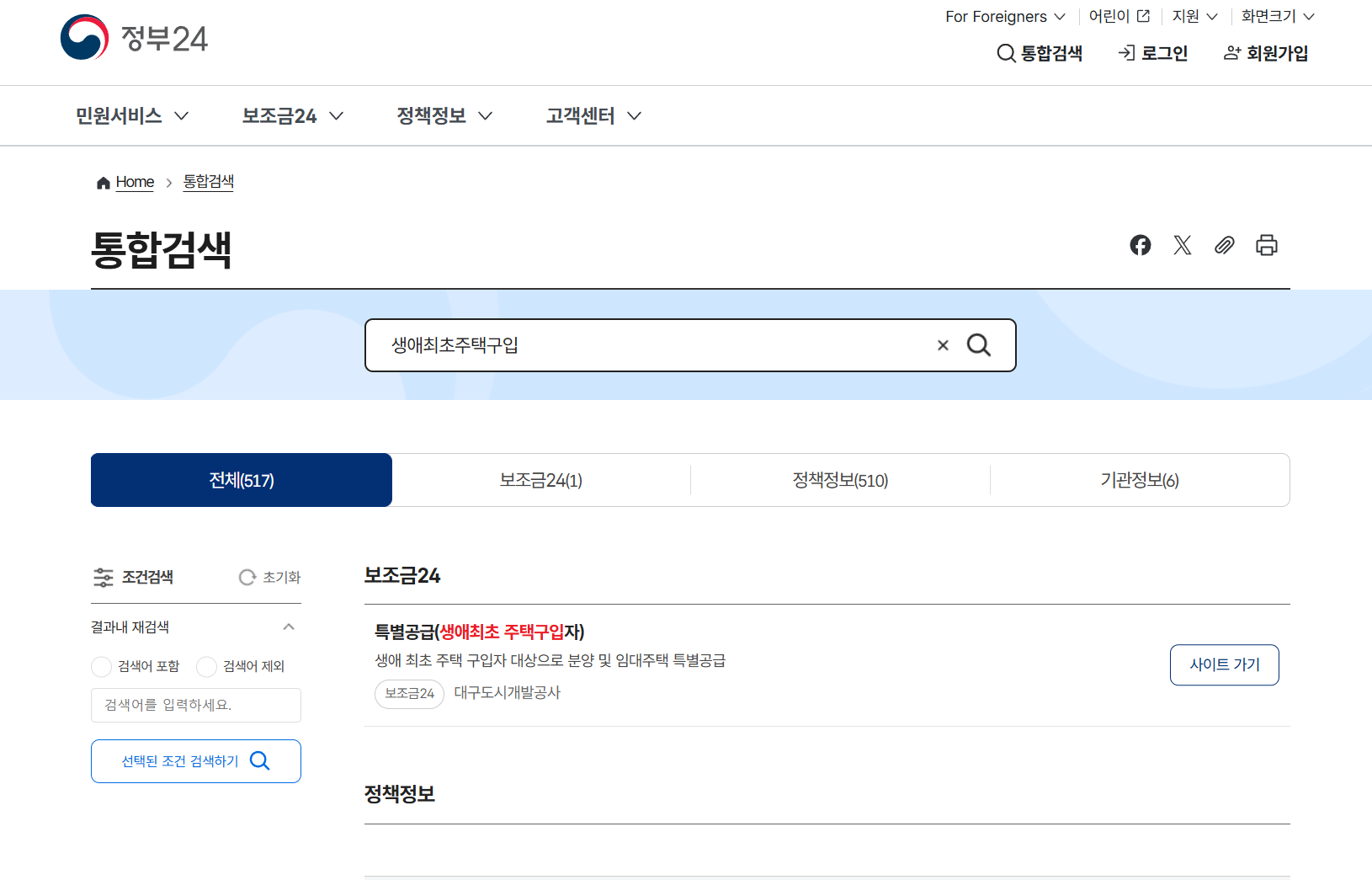Switch to the 기관정보(6) tab
The image size is (1372, 880).
point(1140,480)
